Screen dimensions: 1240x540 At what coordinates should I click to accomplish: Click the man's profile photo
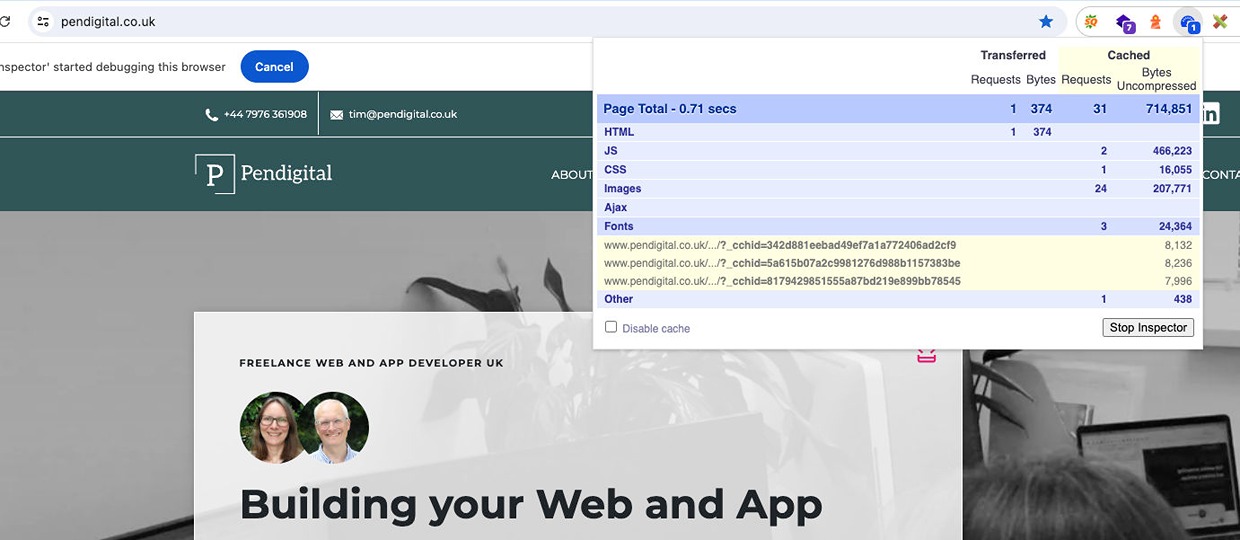pos(336,427)
